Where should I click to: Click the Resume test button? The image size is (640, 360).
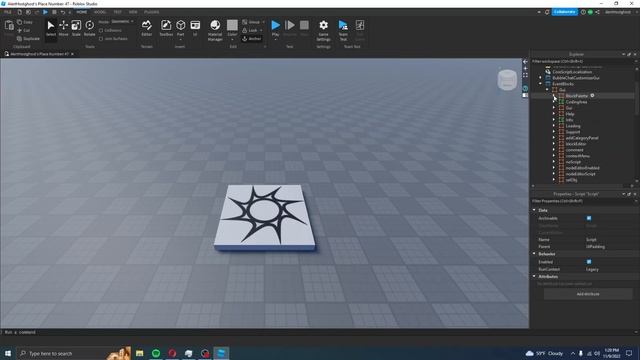tap(290, 29)
